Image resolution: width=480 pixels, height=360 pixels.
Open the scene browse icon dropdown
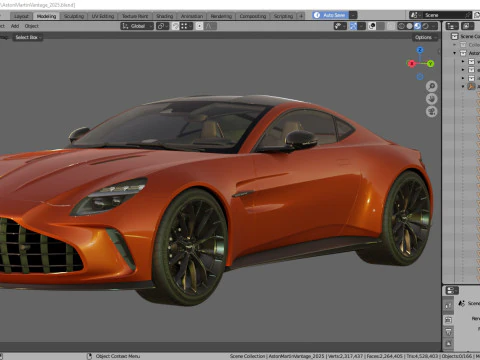[x=415, y=15]
